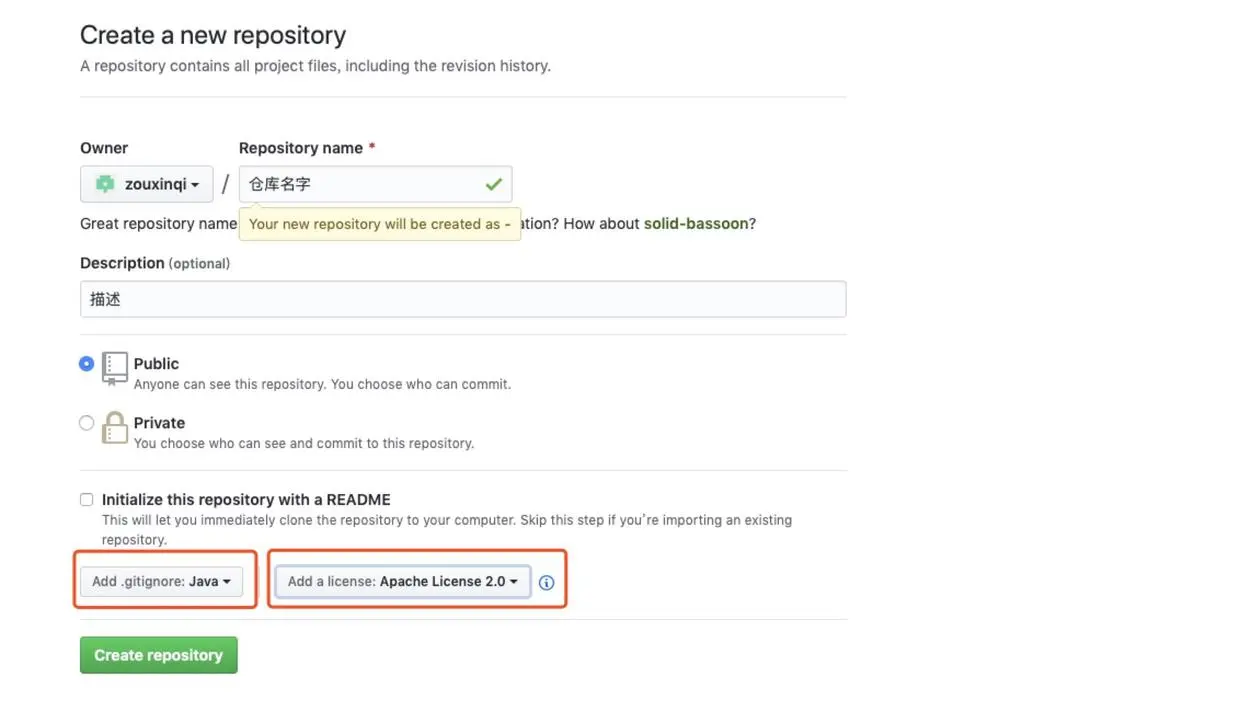Click the "Create a new repository" heading
This screenshot has height=711, width=1240.
click(x=213, y=35)
